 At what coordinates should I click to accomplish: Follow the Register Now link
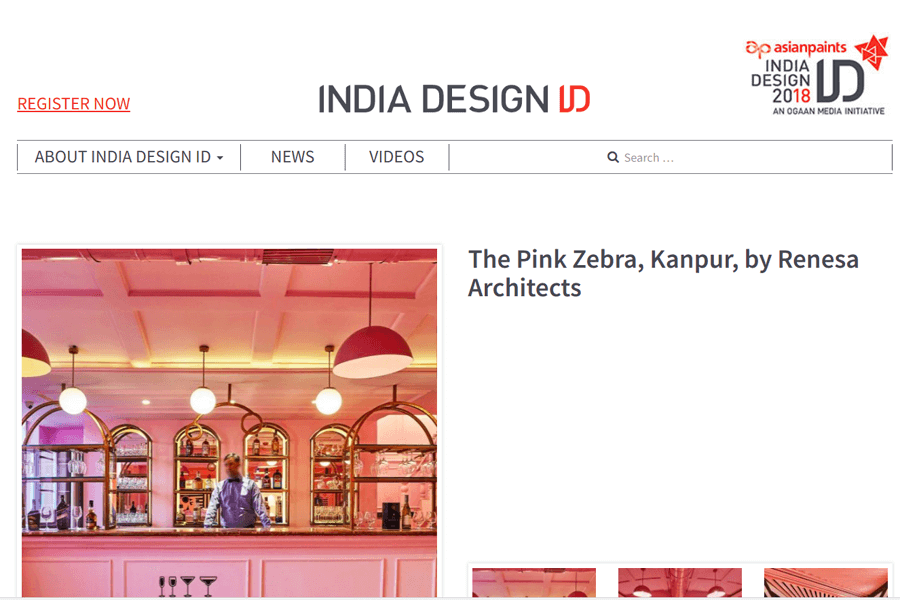(73, 104)
